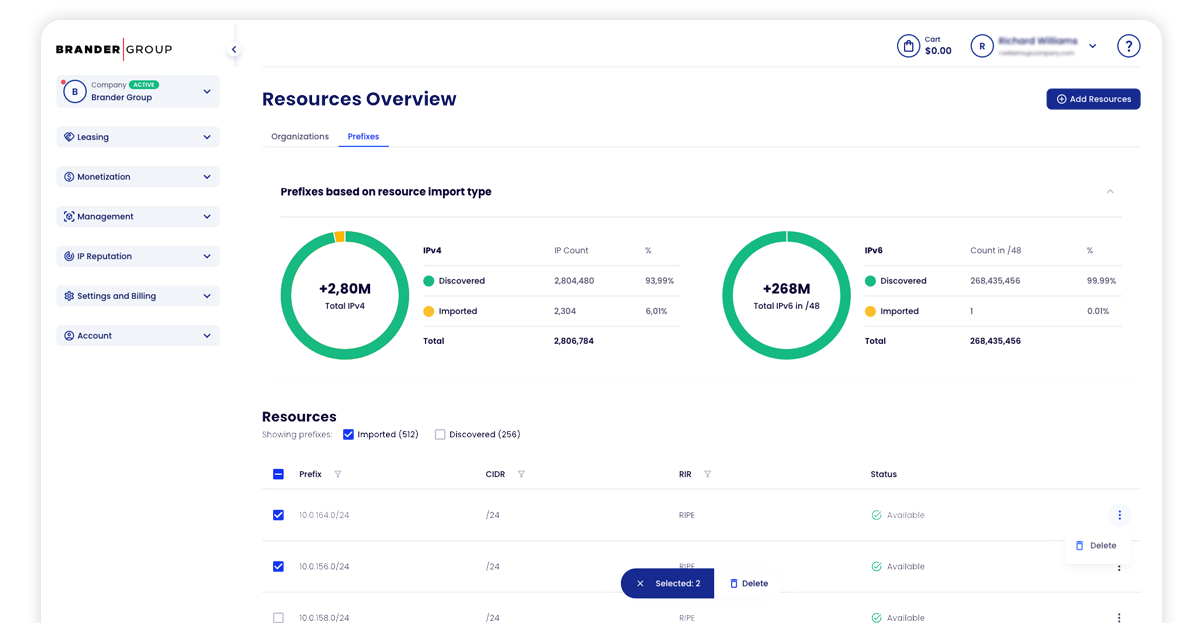The width and height of the screenshot is (1200, 623).
Task: Apply the Prefix column filter
Action: (340, 474)
